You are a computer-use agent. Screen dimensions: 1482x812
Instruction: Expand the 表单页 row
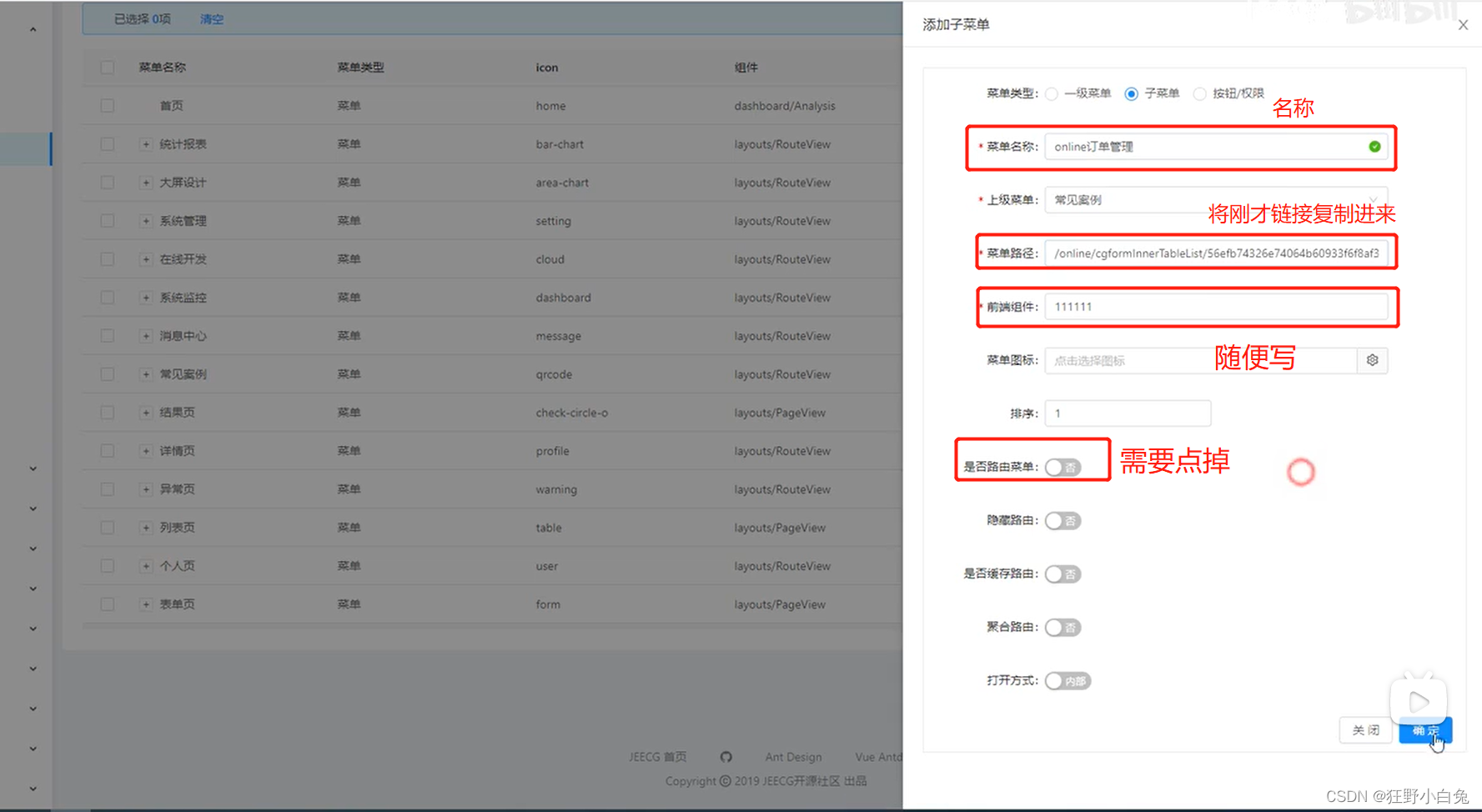(x=146, y=604)
